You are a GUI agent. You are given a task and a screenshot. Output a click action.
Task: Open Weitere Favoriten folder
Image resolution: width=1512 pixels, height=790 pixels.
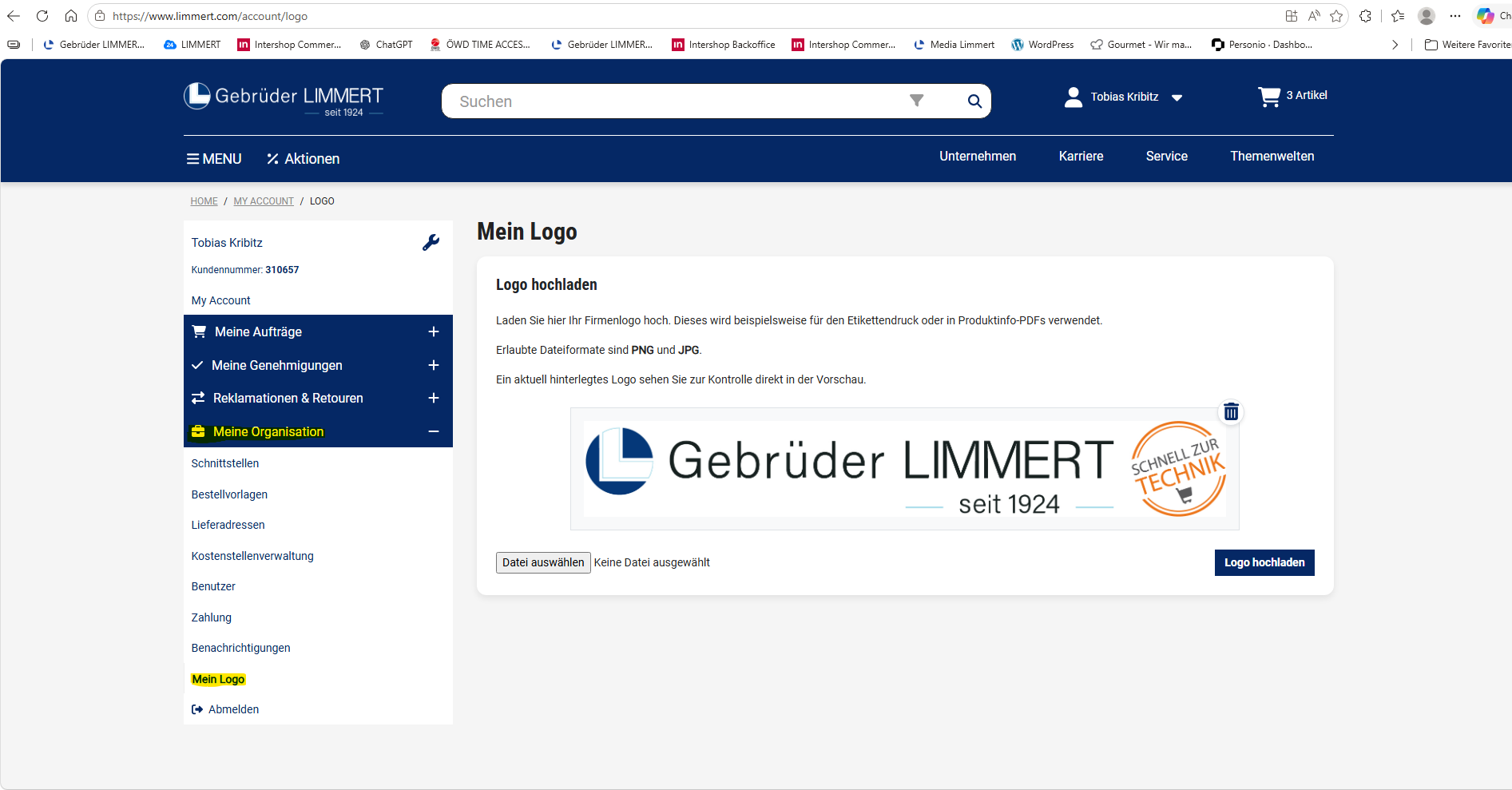[x=1468, y=45]
